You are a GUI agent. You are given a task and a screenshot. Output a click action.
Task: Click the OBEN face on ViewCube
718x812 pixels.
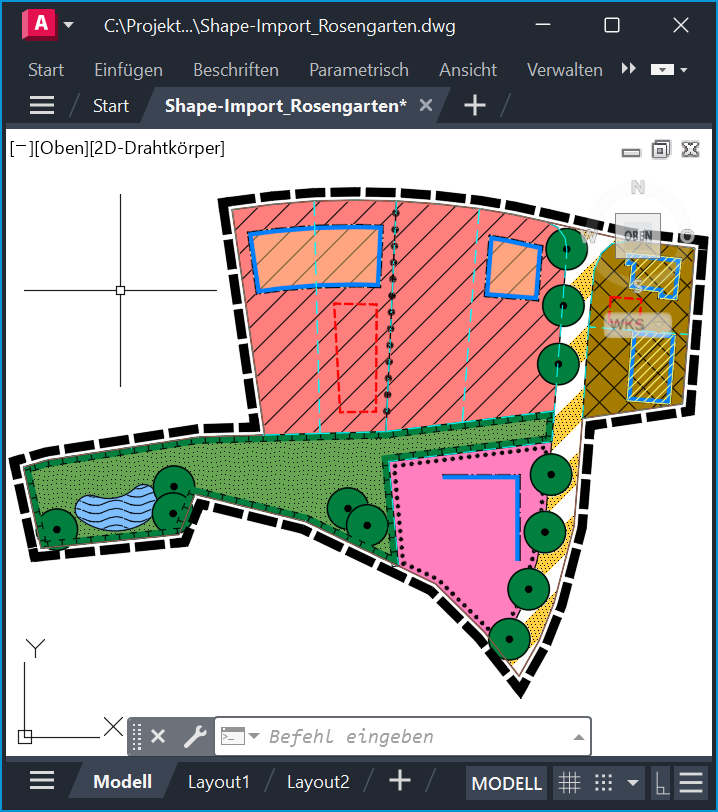637,235
